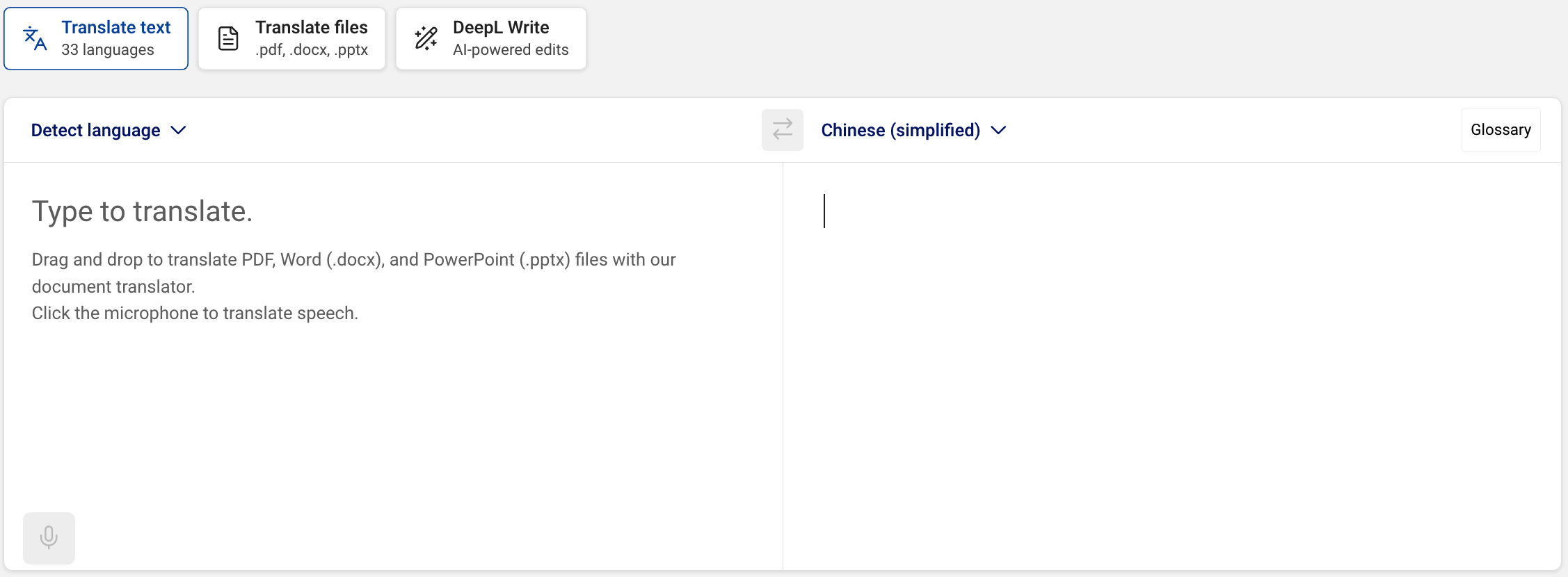1568x577 pixels.
Task: Open the Glossary button
Action: click(x=1501, y=130)
